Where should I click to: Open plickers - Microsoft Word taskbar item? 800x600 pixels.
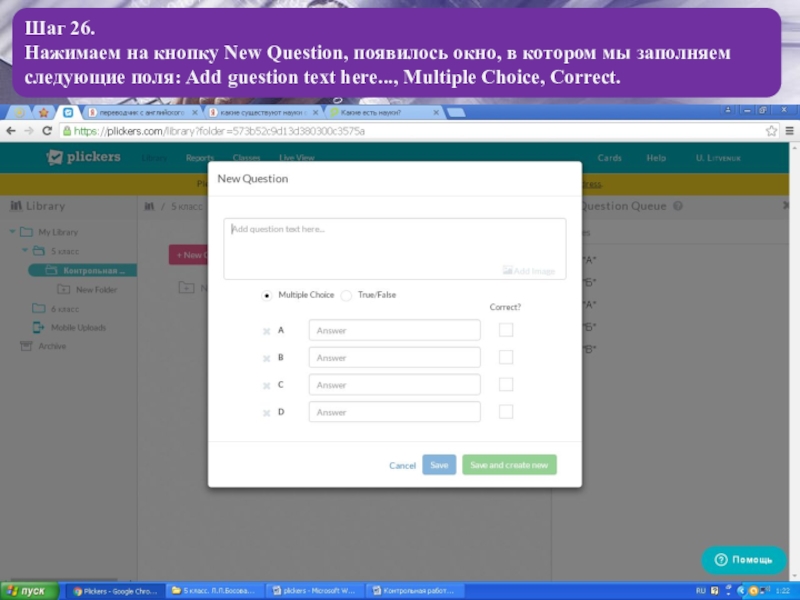coord(316,591)
